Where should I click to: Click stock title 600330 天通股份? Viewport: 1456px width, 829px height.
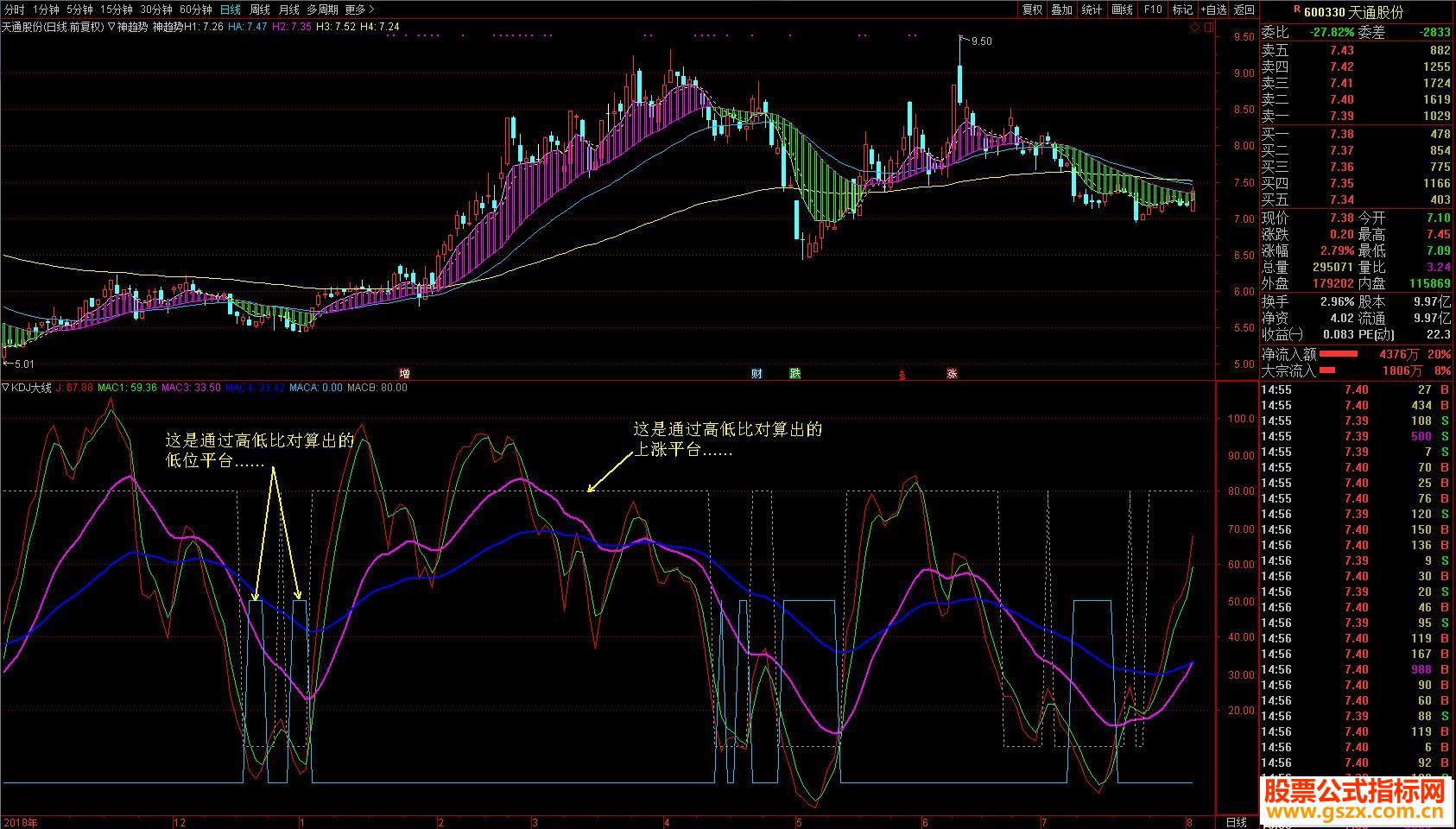click(x=1353, y=12)
